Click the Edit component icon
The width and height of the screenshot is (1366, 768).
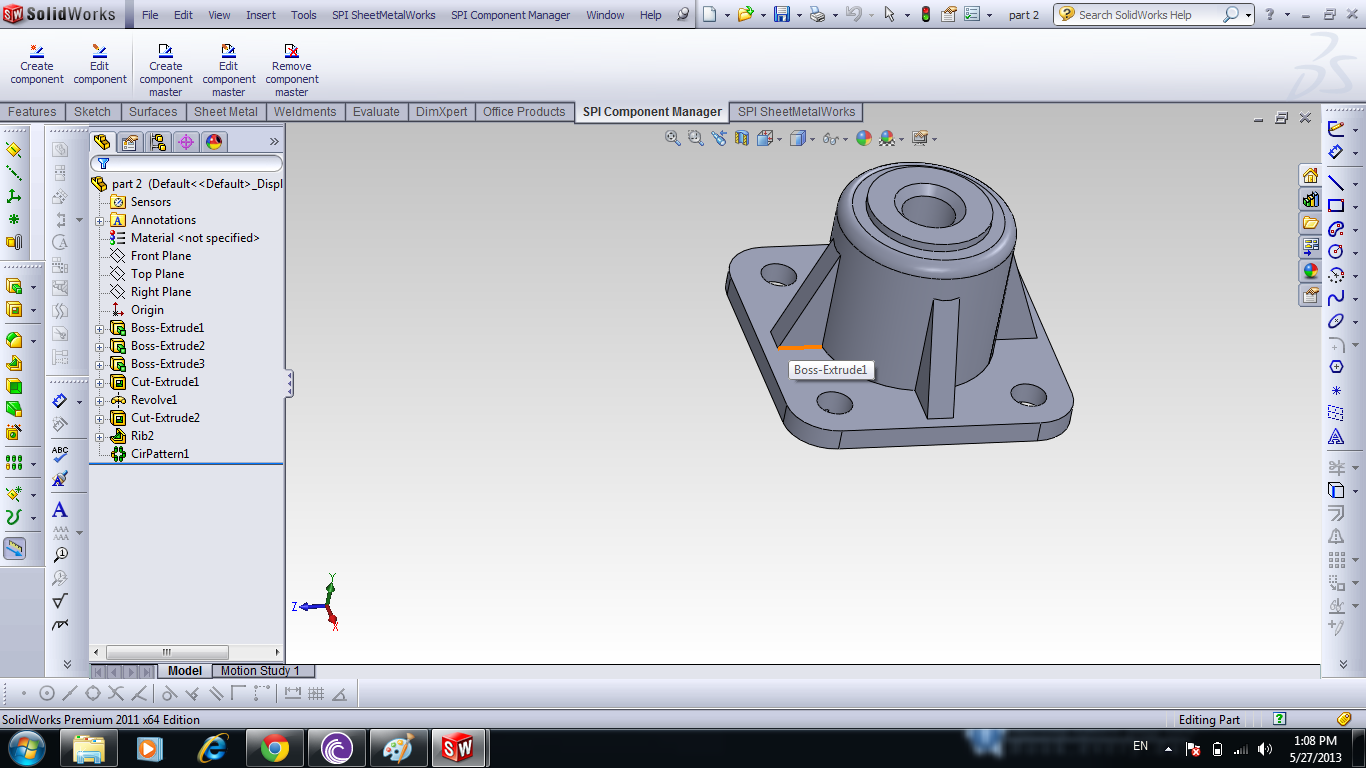pyautogui.click(x=100, y=50)
